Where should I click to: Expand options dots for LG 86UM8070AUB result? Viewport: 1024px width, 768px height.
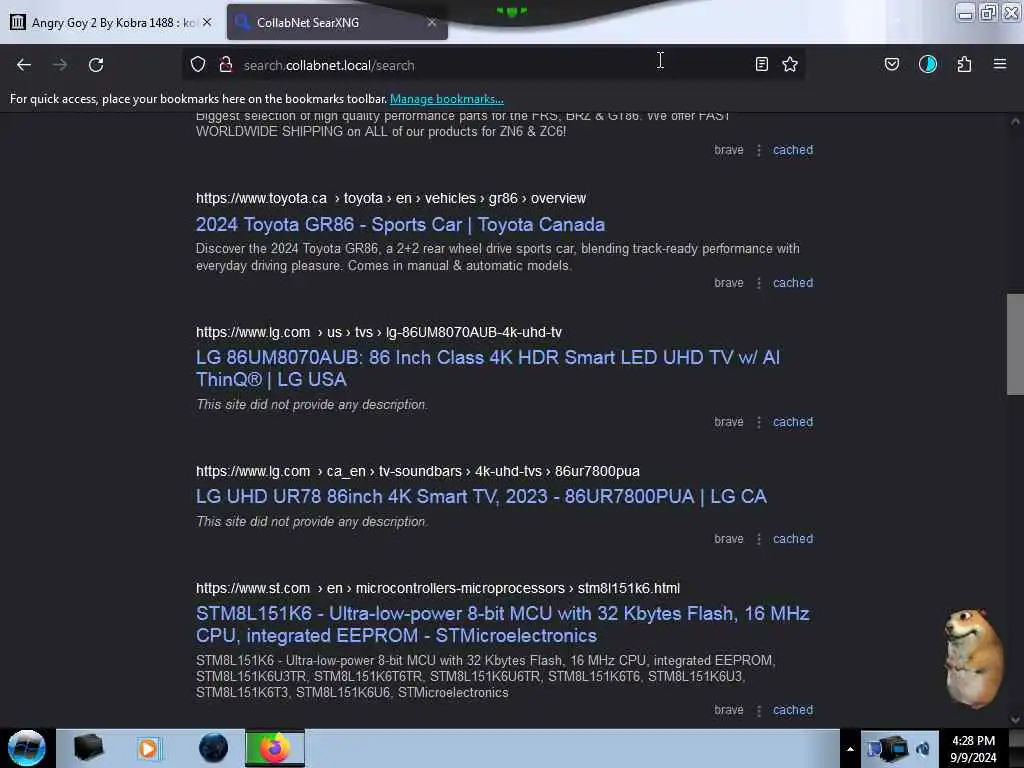(759, 422)
